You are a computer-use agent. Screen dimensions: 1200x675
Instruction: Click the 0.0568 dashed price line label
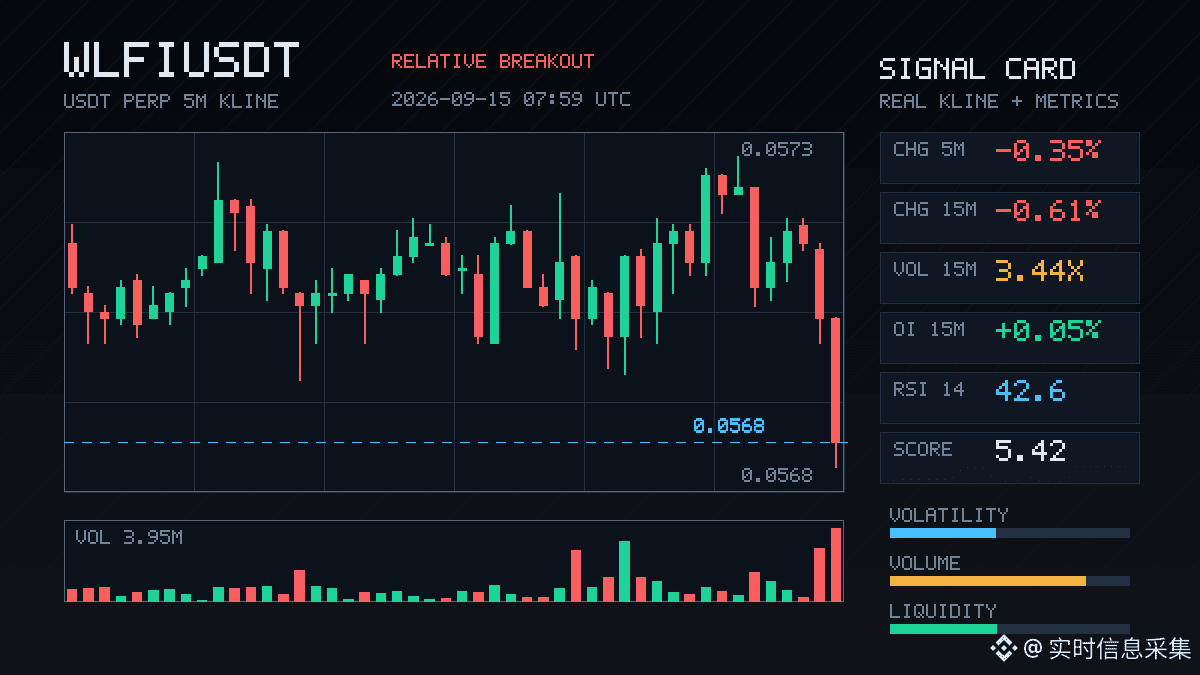[x=728, y=426]
